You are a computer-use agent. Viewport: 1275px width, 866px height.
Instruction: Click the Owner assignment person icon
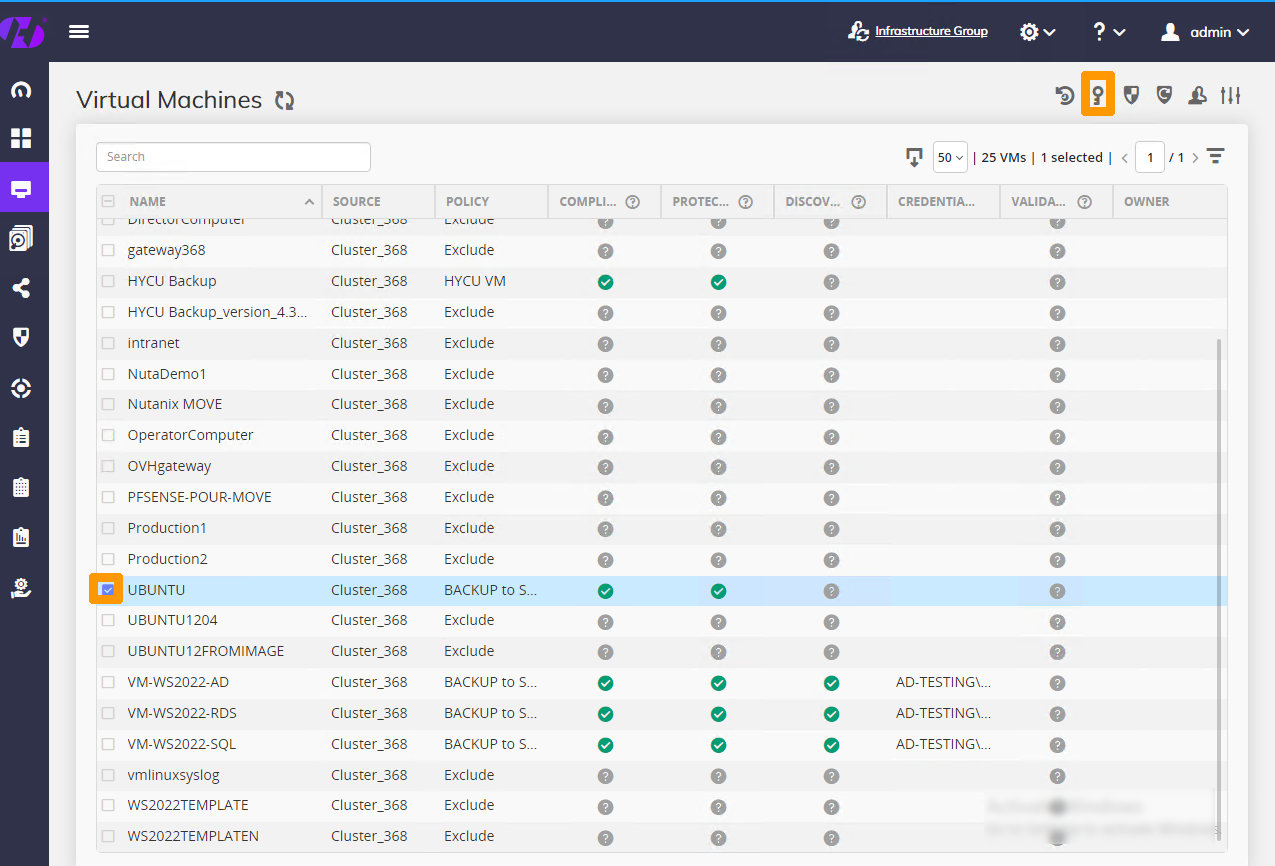pos(1197,94)
